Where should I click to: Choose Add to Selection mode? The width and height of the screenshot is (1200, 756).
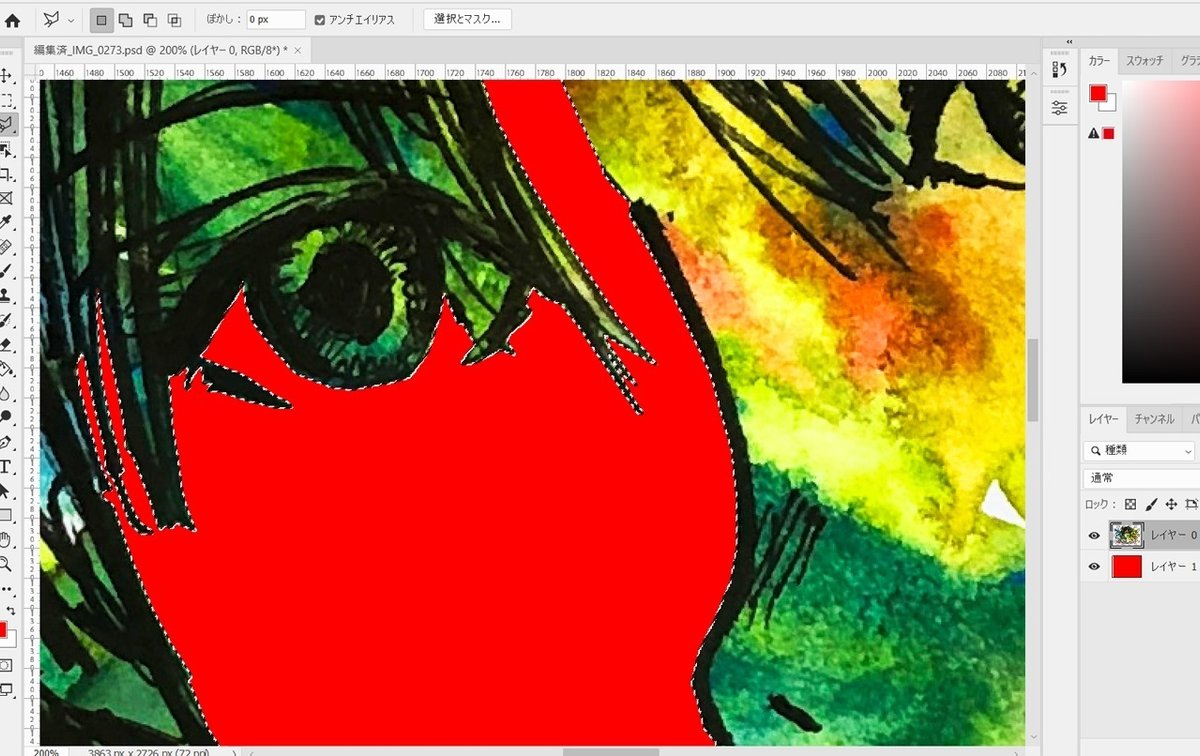coord(126,19)
